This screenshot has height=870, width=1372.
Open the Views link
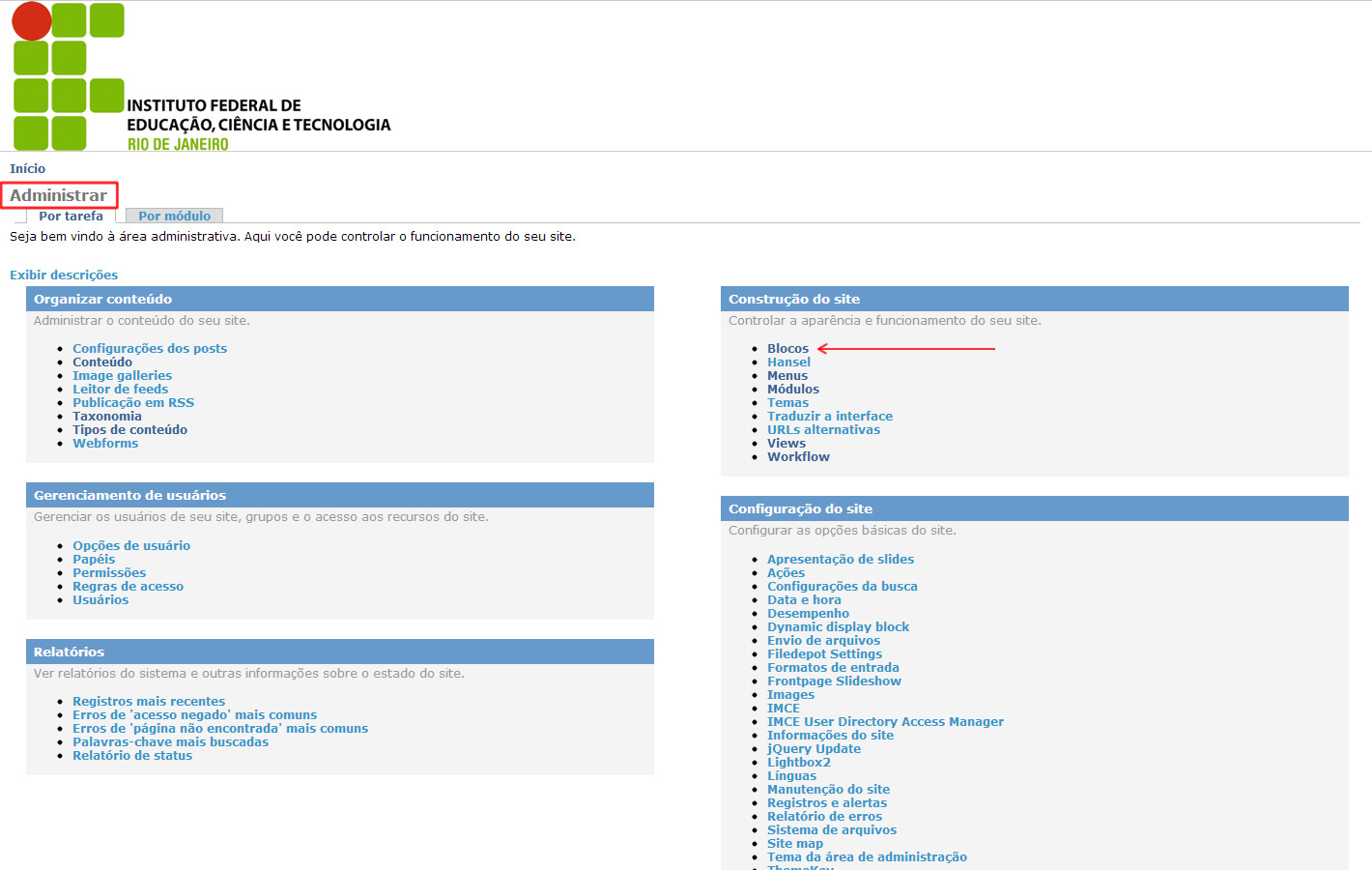(x=786, y=444)
